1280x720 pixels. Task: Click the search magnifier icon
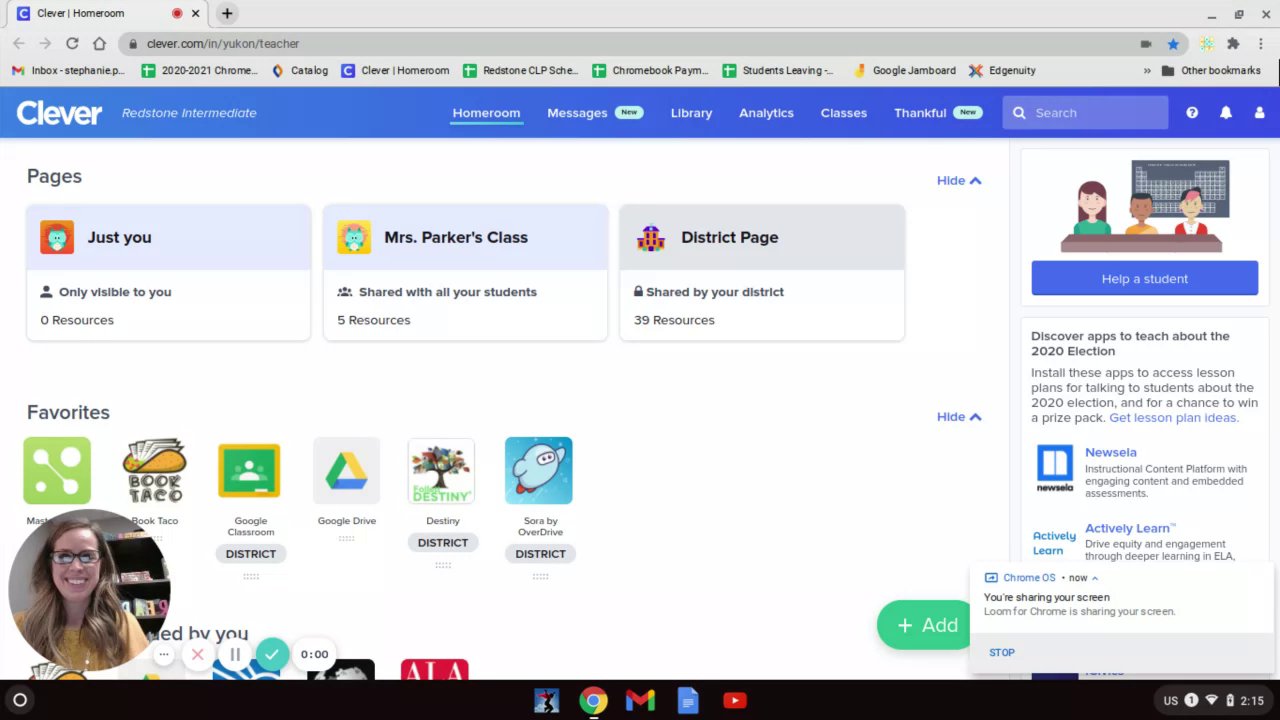pyautogui.click(x=1019, y=113)
